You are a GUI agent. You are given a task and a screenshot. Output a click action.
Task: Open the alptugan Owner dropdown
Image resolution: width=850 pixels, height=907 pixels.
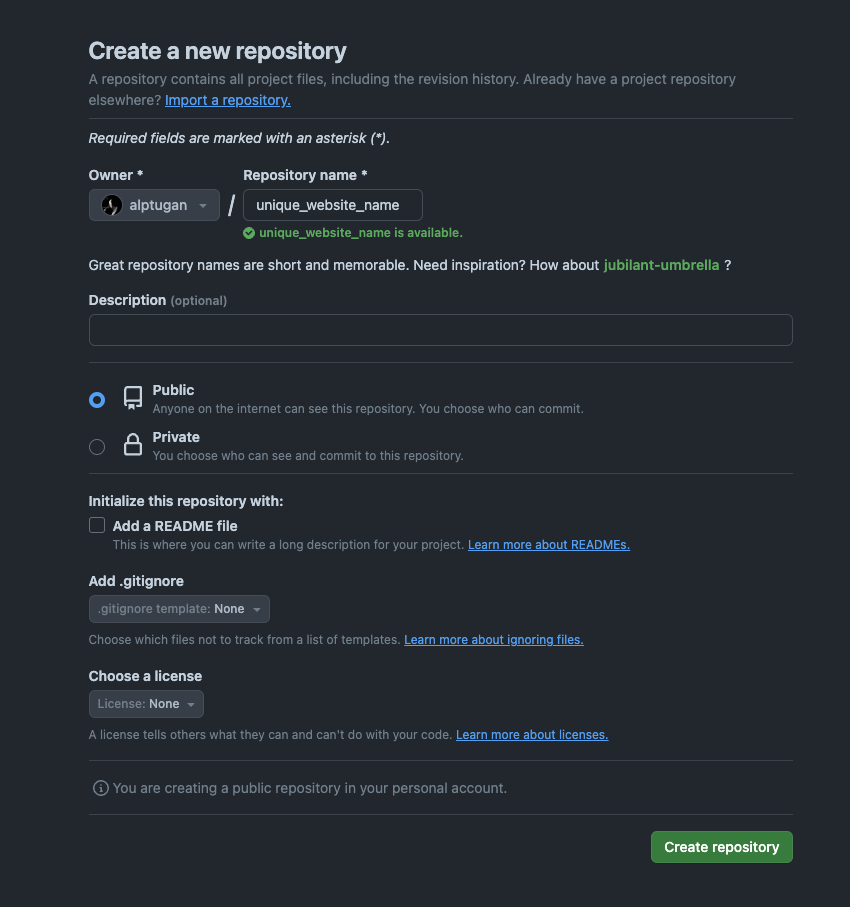point(154,205)
